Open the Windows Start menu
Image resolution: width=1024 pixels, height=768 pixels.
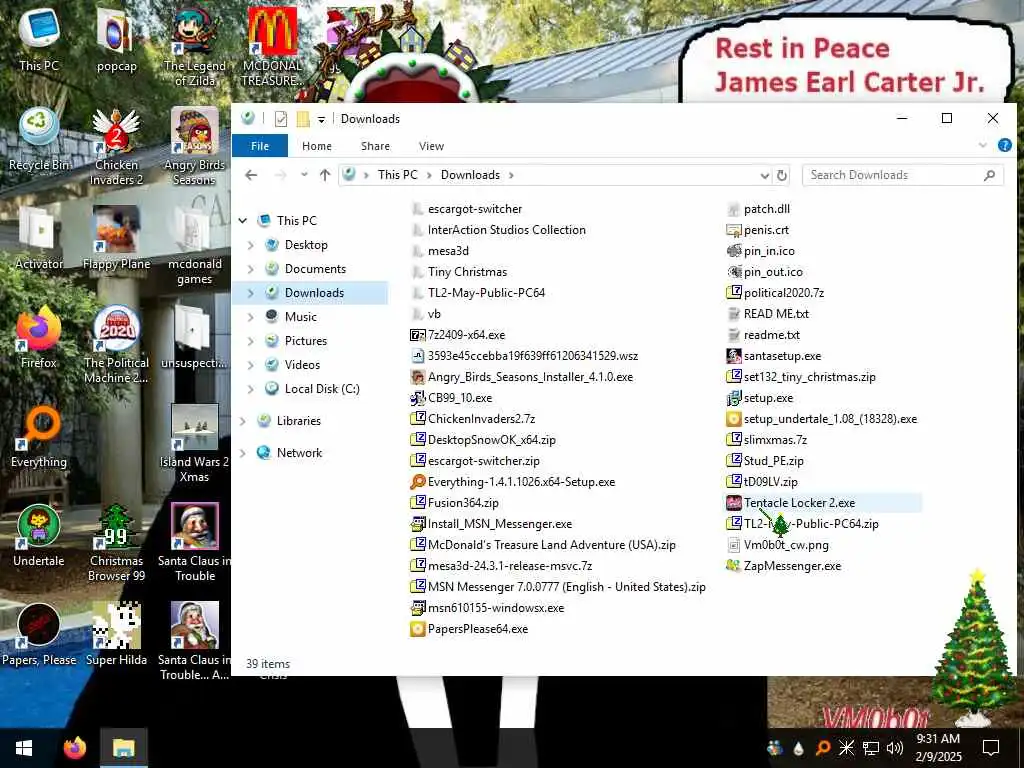click(24, 748)
